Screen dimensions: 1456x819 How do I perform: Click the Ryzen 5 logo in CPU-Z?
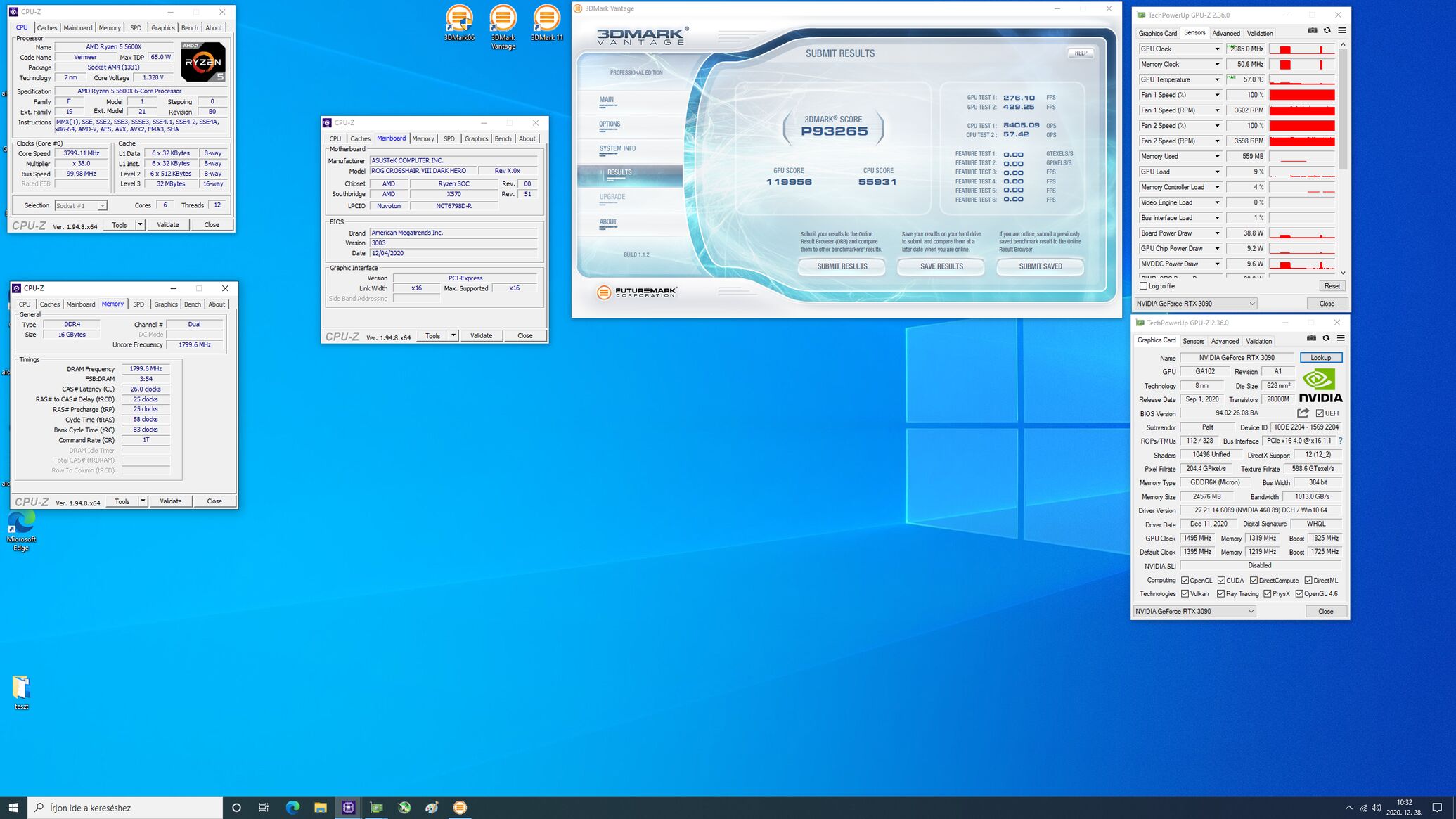203,62
